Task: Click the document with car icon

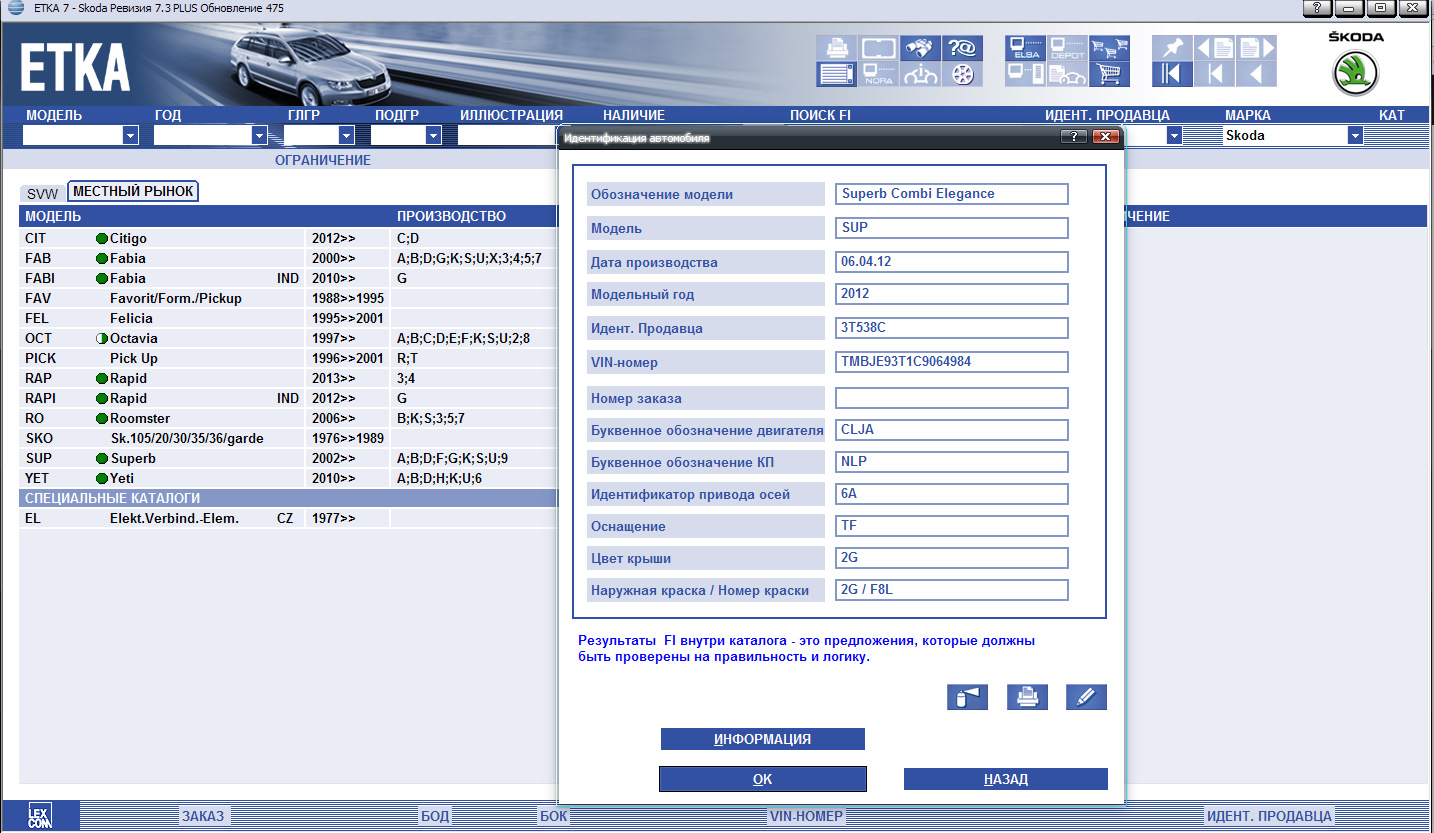Action: (x=1068, y=74)
